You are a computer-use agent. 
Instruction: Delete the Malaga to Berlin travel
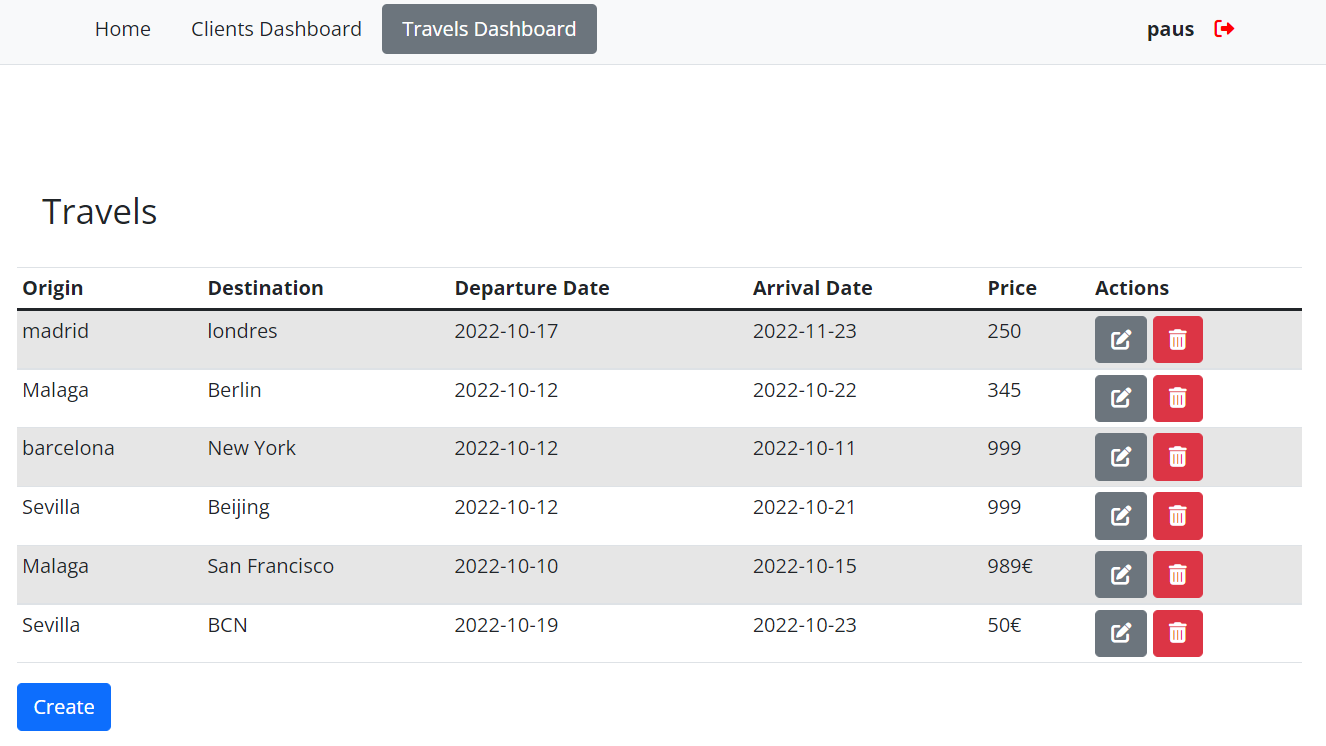coord(1177,399)
